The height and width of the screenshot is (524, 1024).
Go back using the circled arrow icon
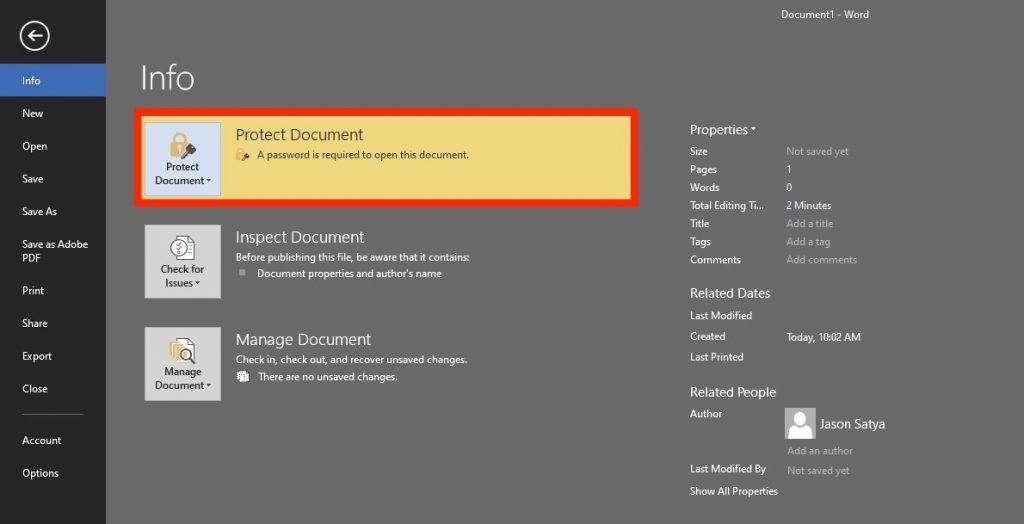[x=35, y=35]
